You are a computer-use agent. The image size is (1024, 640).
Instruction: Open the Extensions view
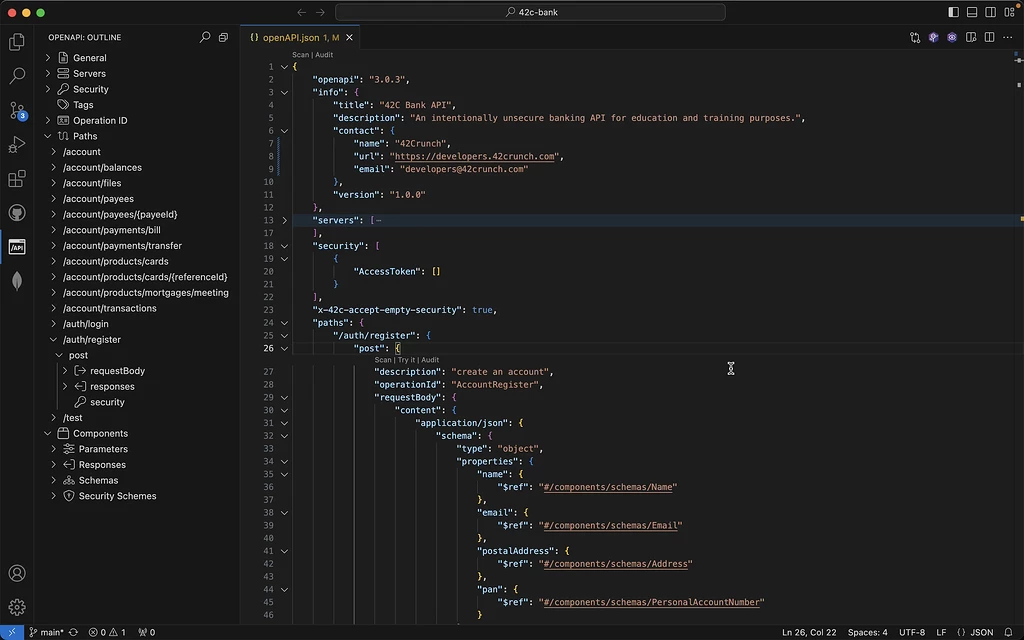(x=17, y=178)
